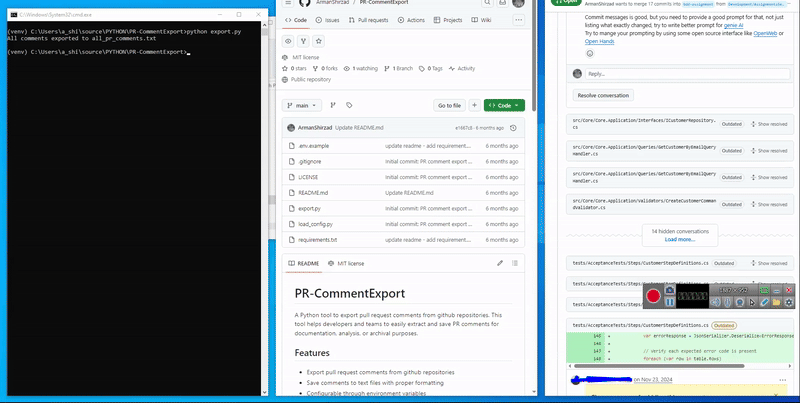Click the Resolve conversation button
The height and width of the screenshot is (403, 800).
point(603,95)
